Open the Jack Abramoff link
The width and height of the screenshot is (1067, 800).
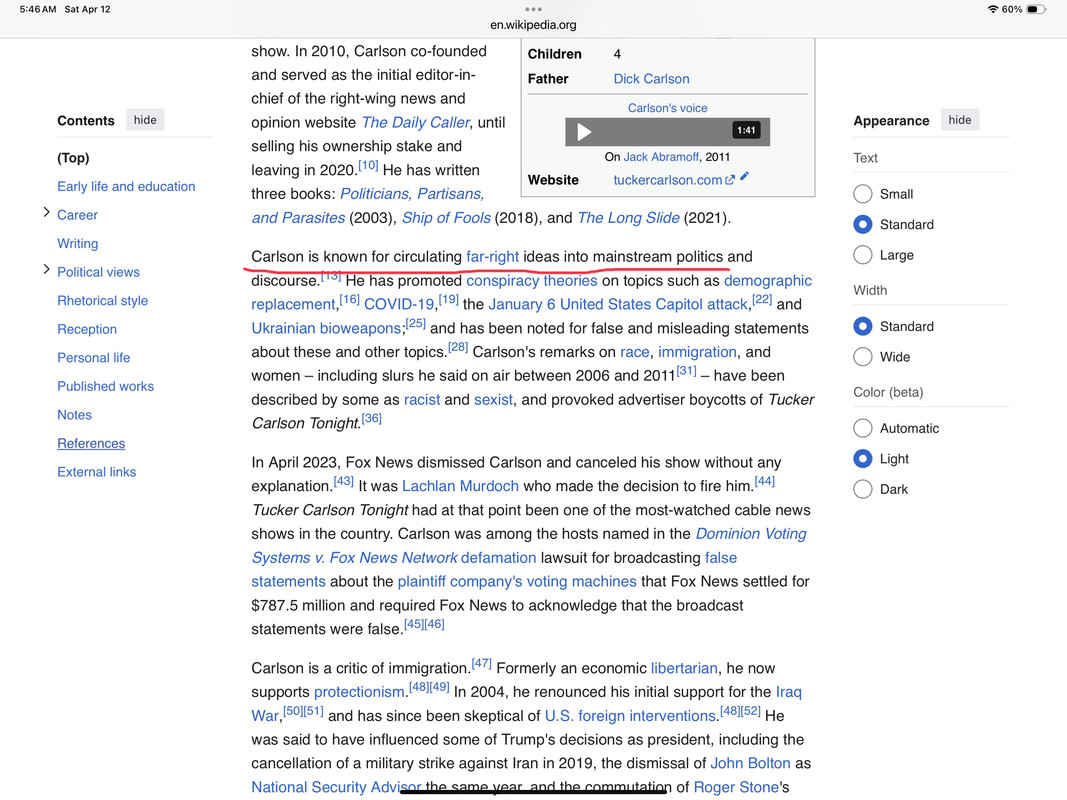point(661,157)
